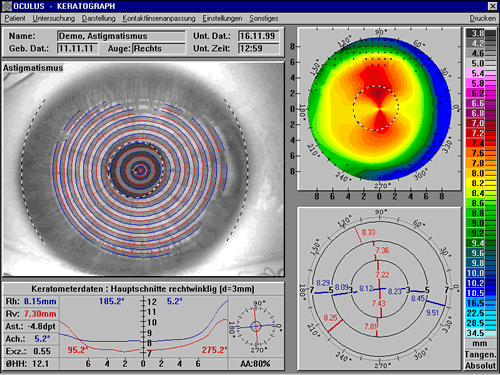Click the Geb. Dat. field 11.11.11
Screen dimensions: 500x375
click(77, 48)
